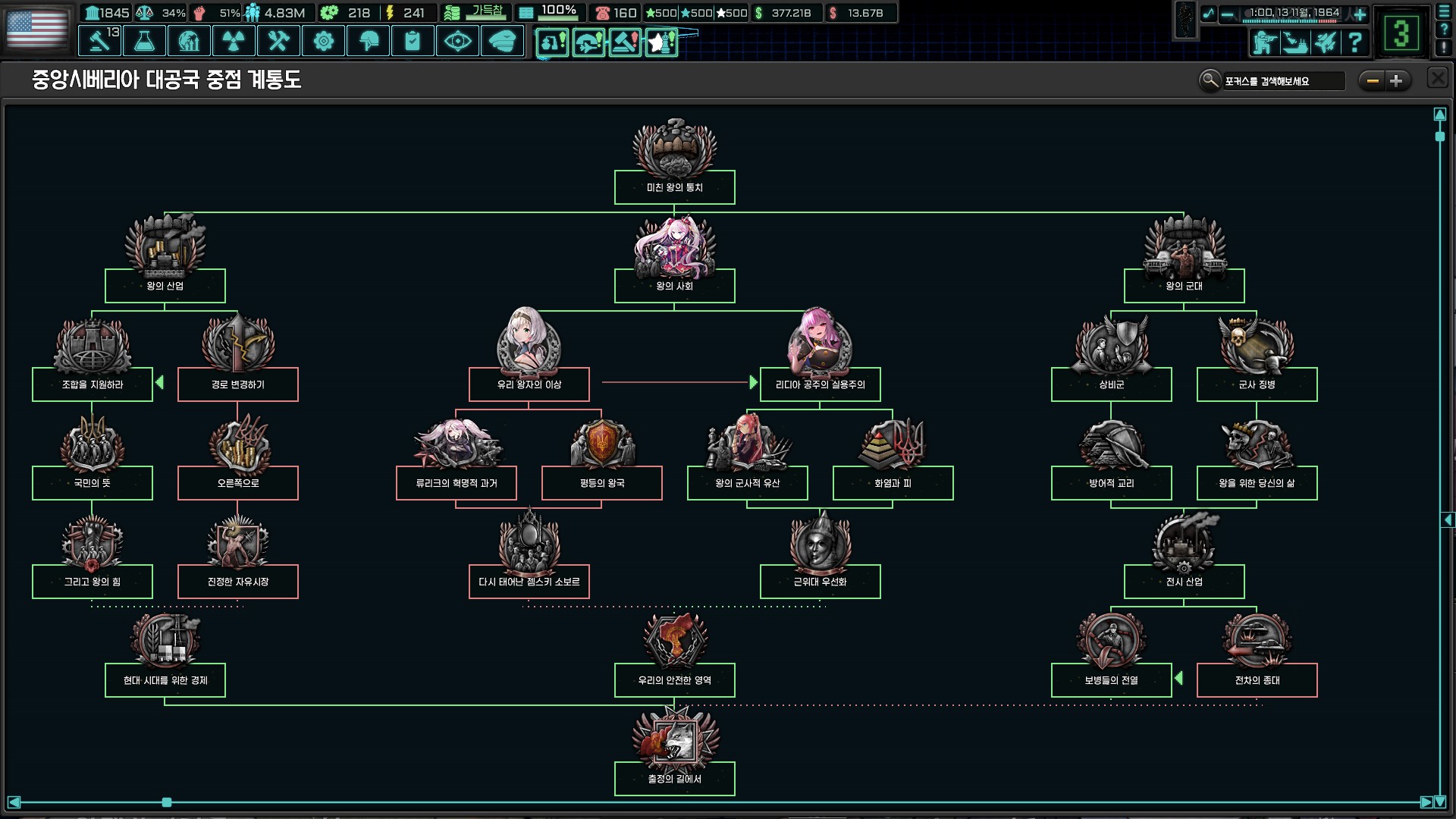Image resolution: width=1456 pixels, height=819 pixels.
Task: Select the 출정의 길에서 focus
Action: click(x=674, y=778)
